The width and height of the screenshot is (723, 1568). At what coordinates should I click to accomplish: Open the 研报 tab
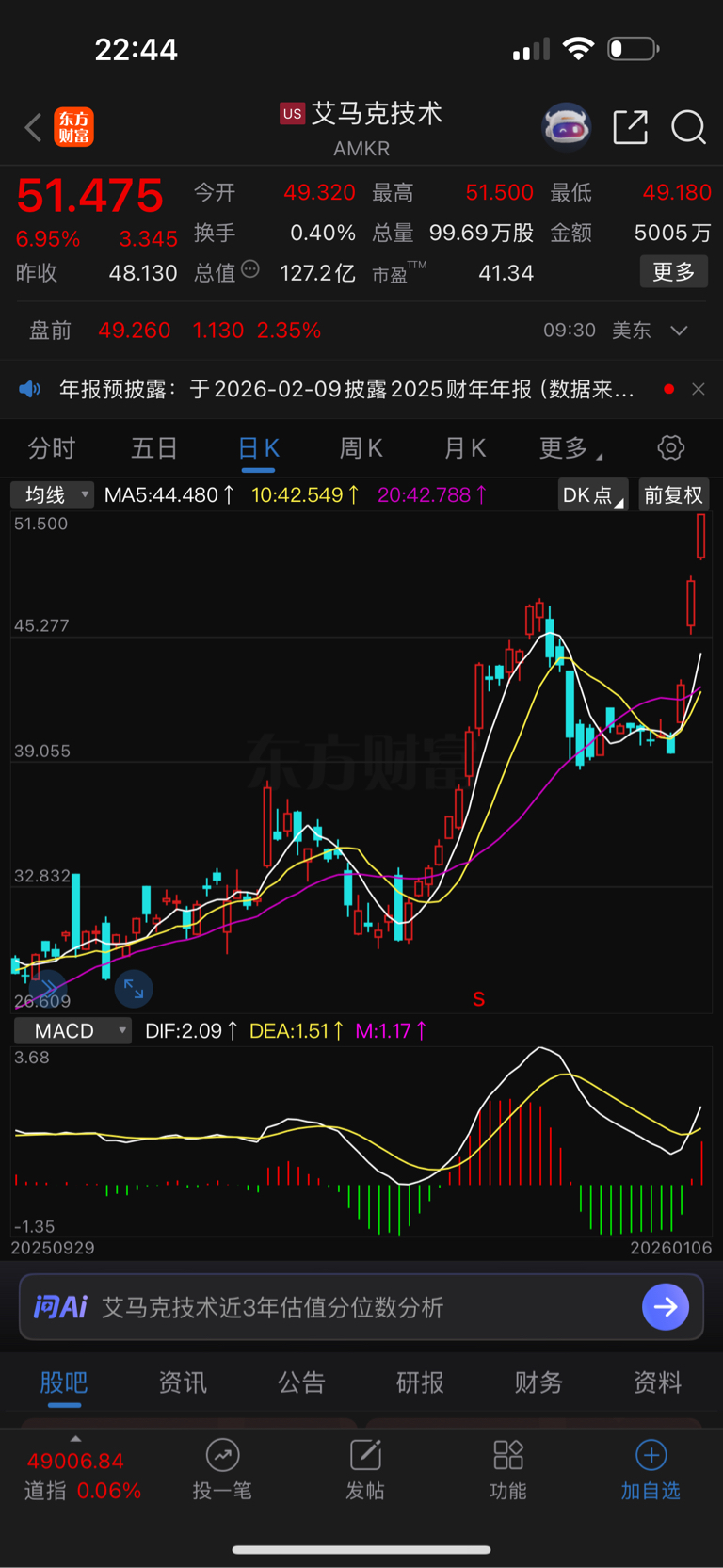420,1382
